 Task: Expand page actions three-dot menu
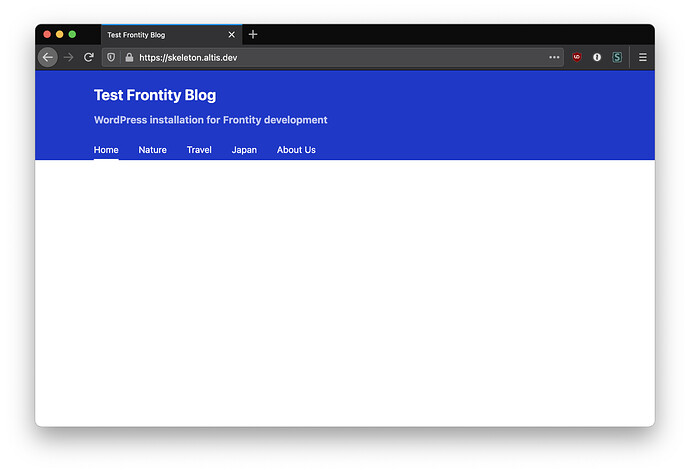pos(554,57)
